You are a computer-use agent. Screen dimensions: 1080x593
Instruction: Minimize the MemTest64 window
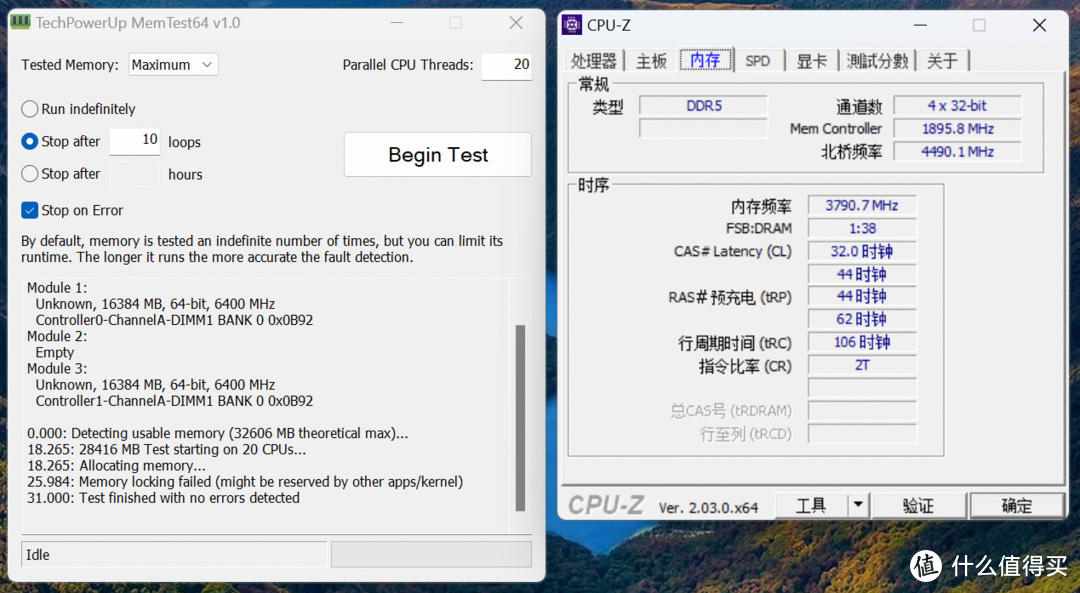(397, 23)
